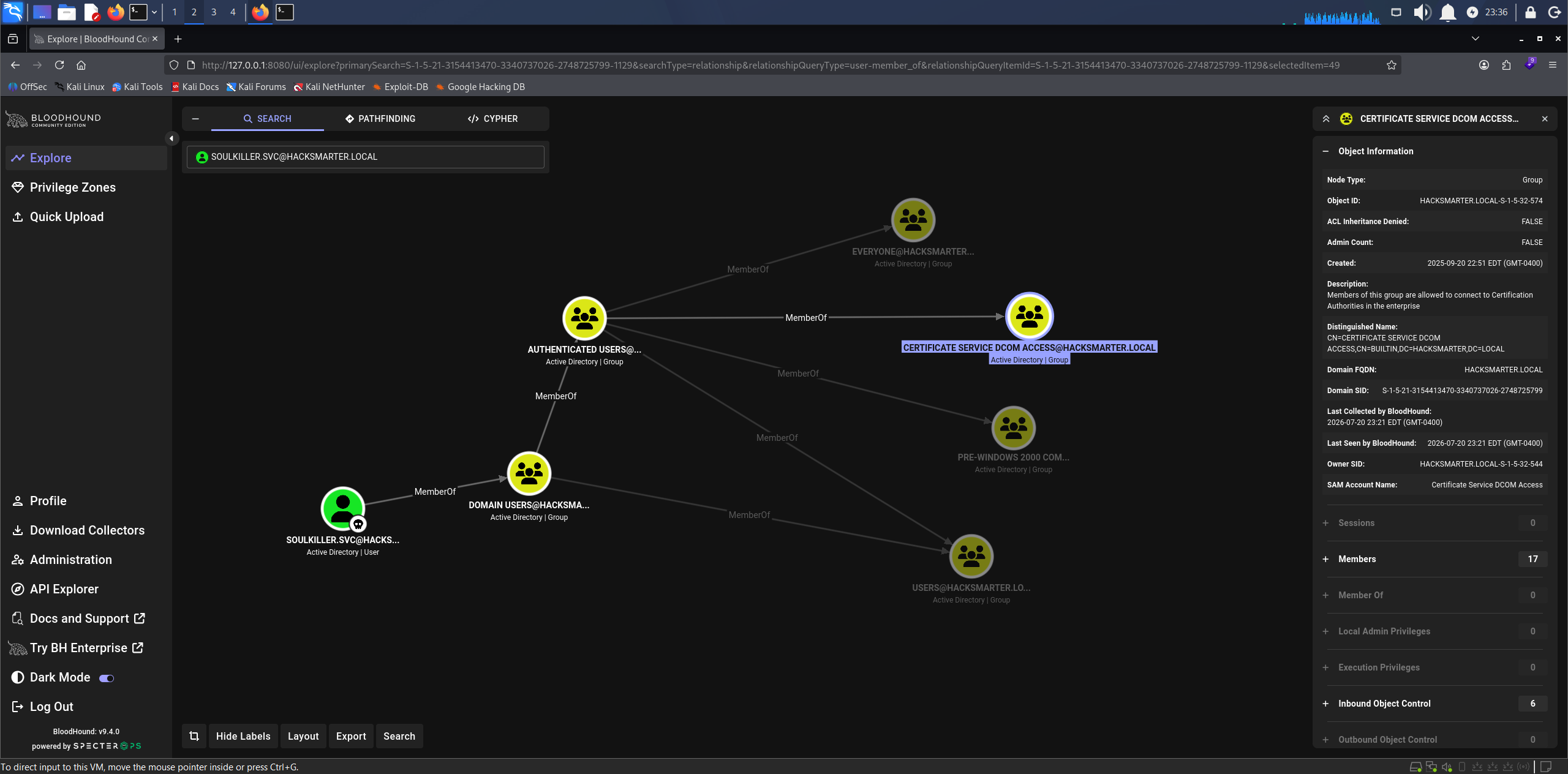The width and height of the screenshot is (1568, 774).
Task: Switch to the CYPHER tab
Action: 492,119
